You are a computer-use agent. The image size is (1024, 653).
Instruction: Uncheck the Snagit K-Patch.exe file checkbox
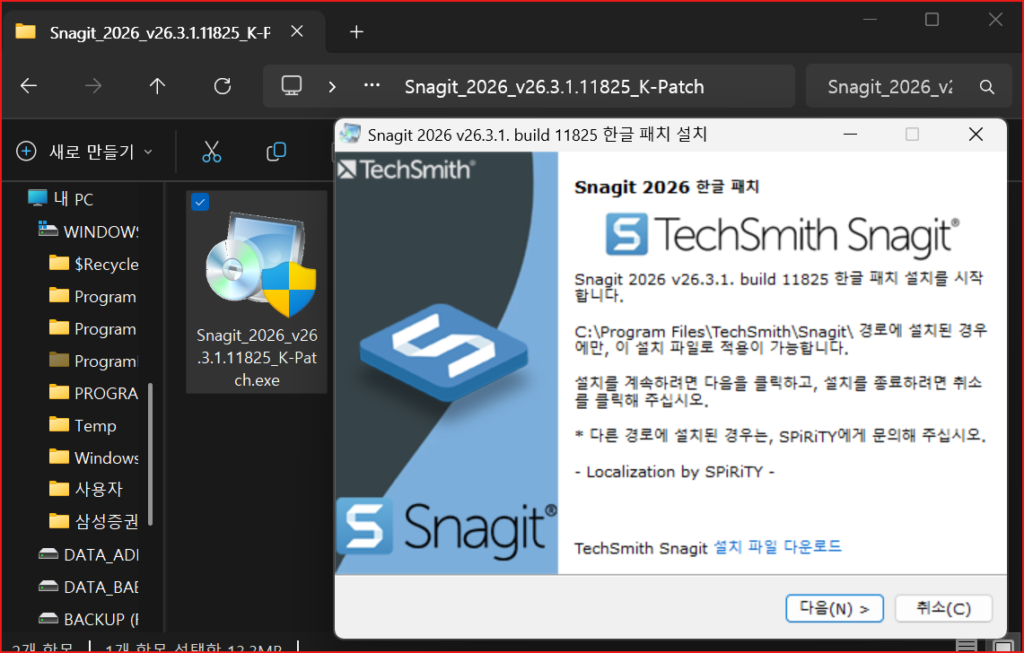pyautogui.click(x=200, y=202)
